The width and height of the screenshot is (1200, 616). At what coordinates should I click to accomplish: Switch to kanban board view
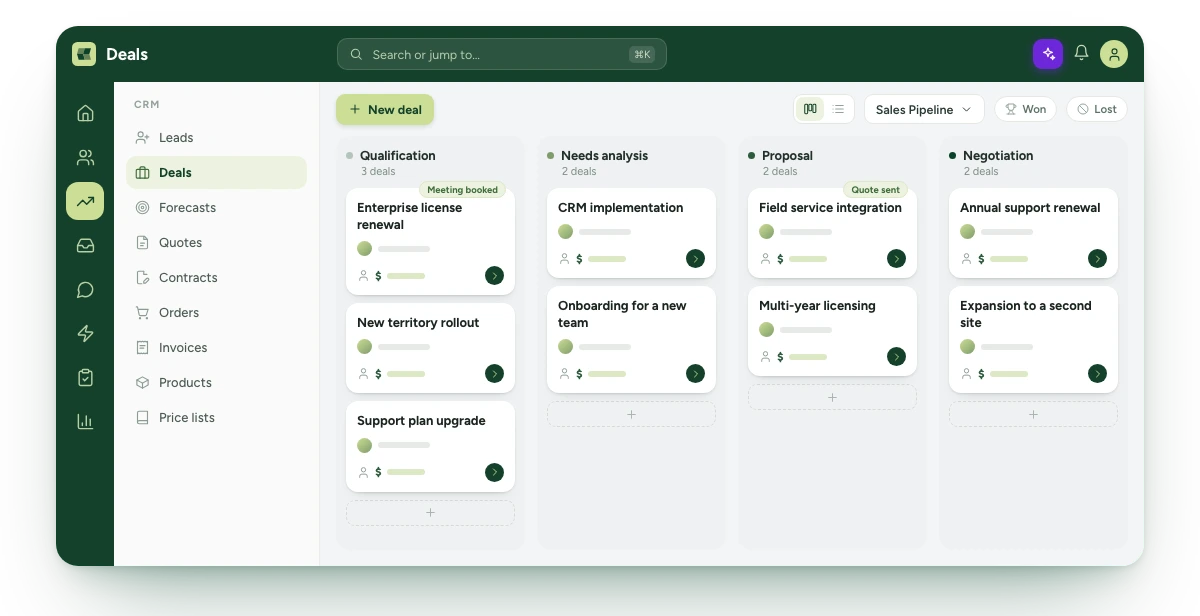pos(810,109)
